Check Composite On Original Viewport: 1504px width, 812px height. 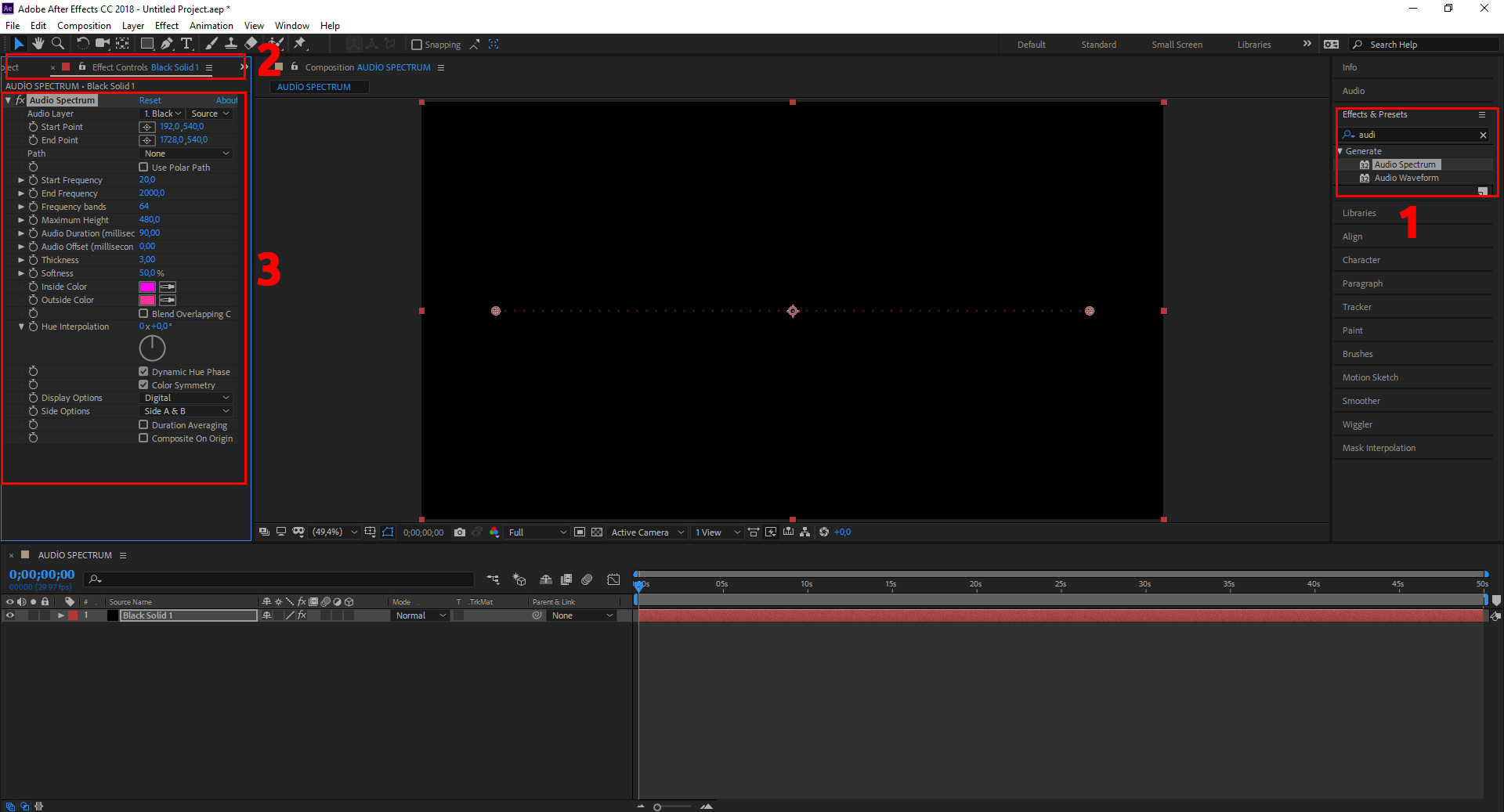point(143,438)
